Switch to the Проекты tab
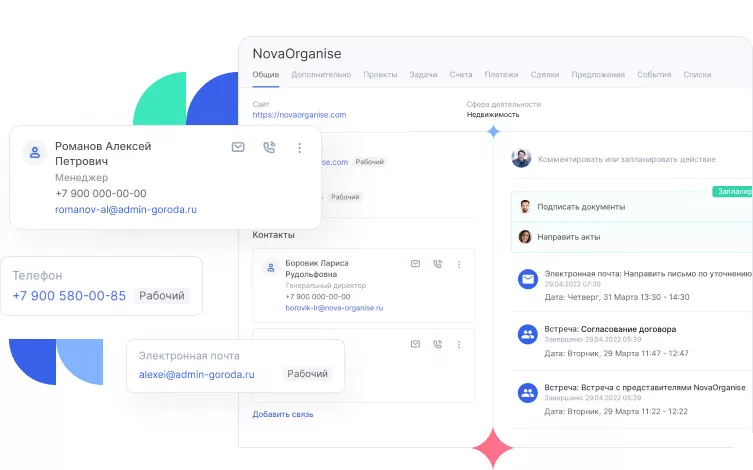Image resolution: width=753 pixels, height=470 pixels. pos(380,75)
